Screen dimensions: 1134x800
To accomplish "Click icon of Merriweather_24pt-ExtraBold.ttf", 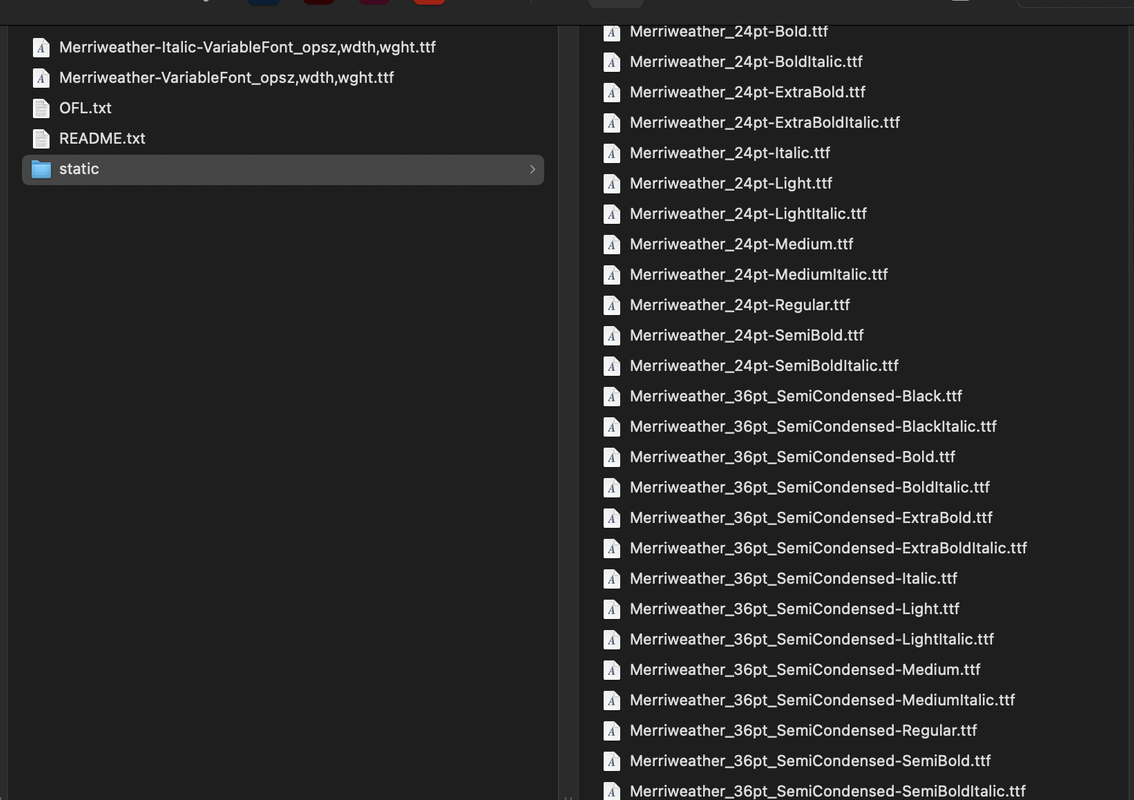I will [x=612, y=93].
